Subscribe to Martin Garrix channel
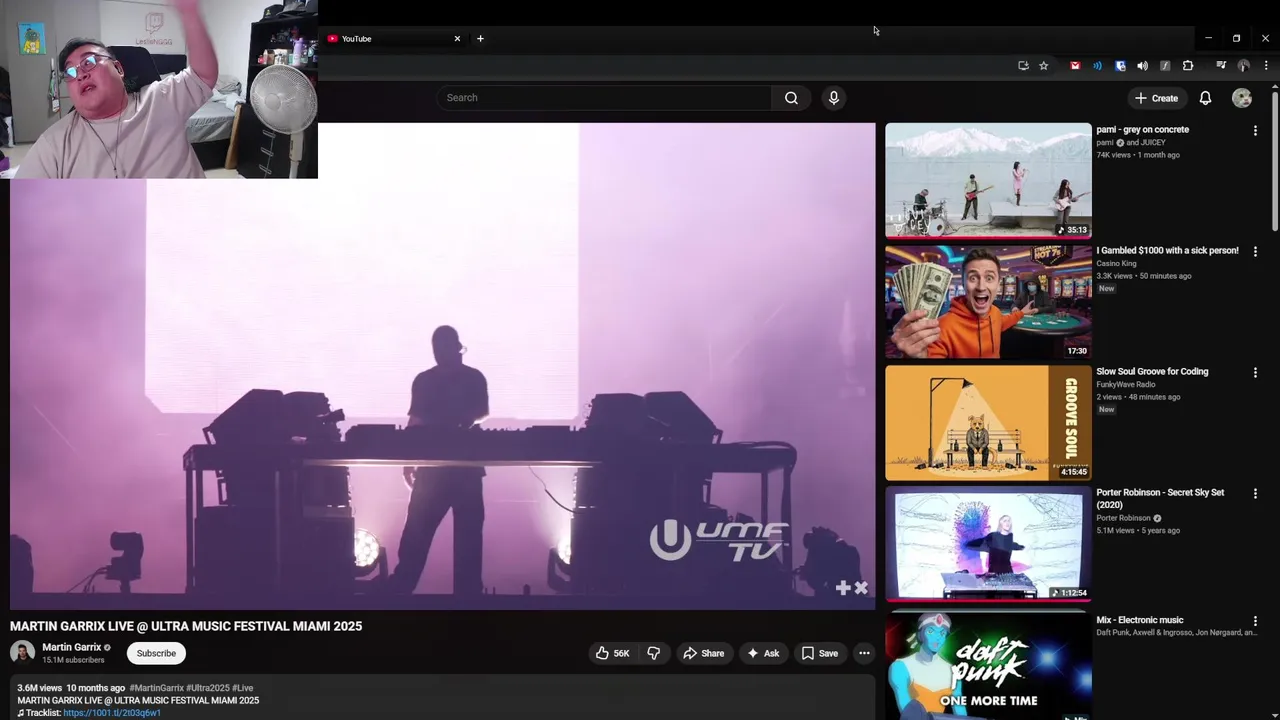The image size is (1280, 720). [156, 653]
